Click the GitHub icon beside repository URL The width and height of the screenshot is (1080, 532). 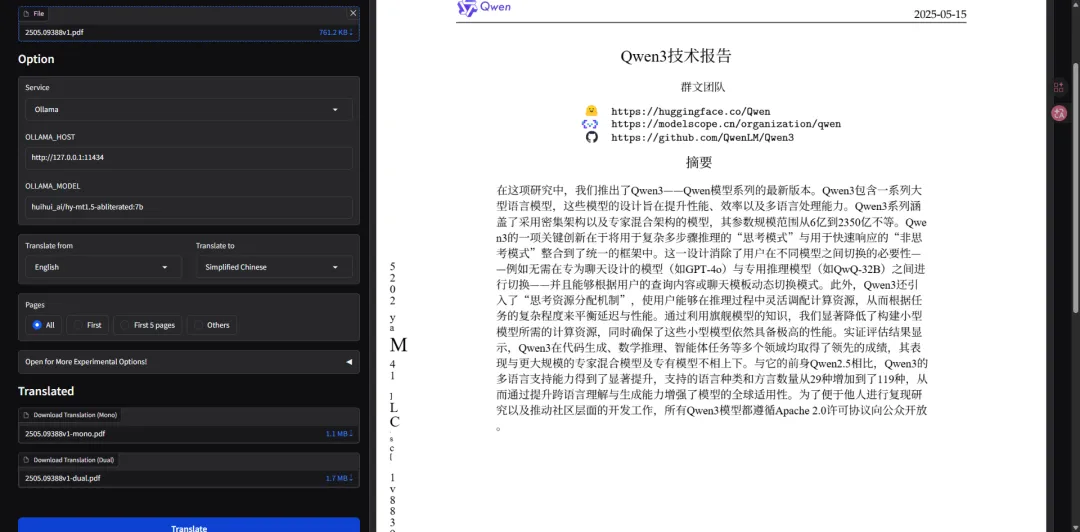click(x=591, y=137)
